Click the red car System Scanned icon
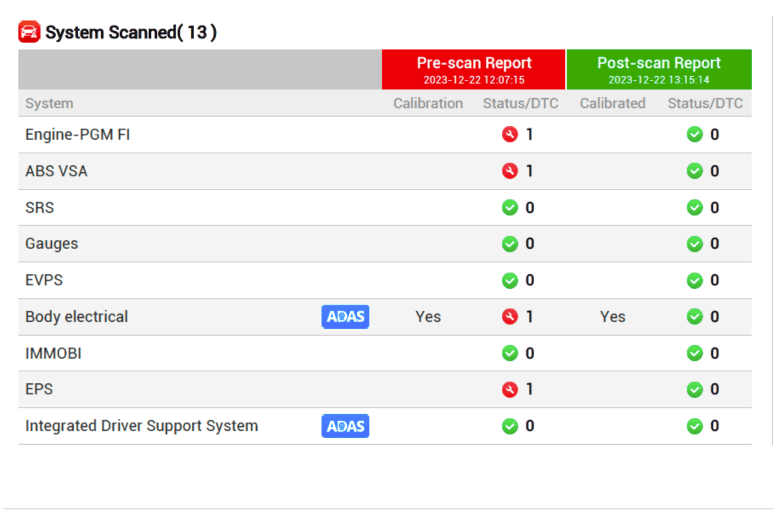783x517 pixels. 29,32
